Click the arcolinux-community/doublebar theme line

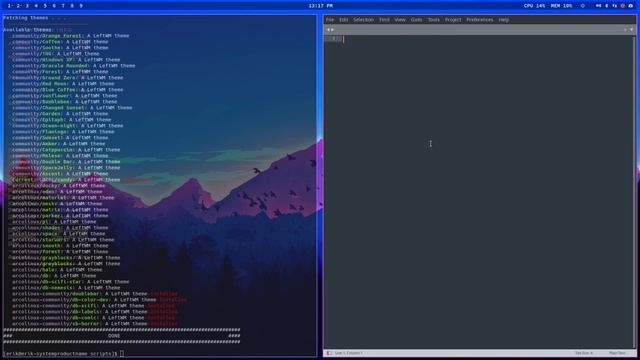pyautogui.click(x=95, y=294)
